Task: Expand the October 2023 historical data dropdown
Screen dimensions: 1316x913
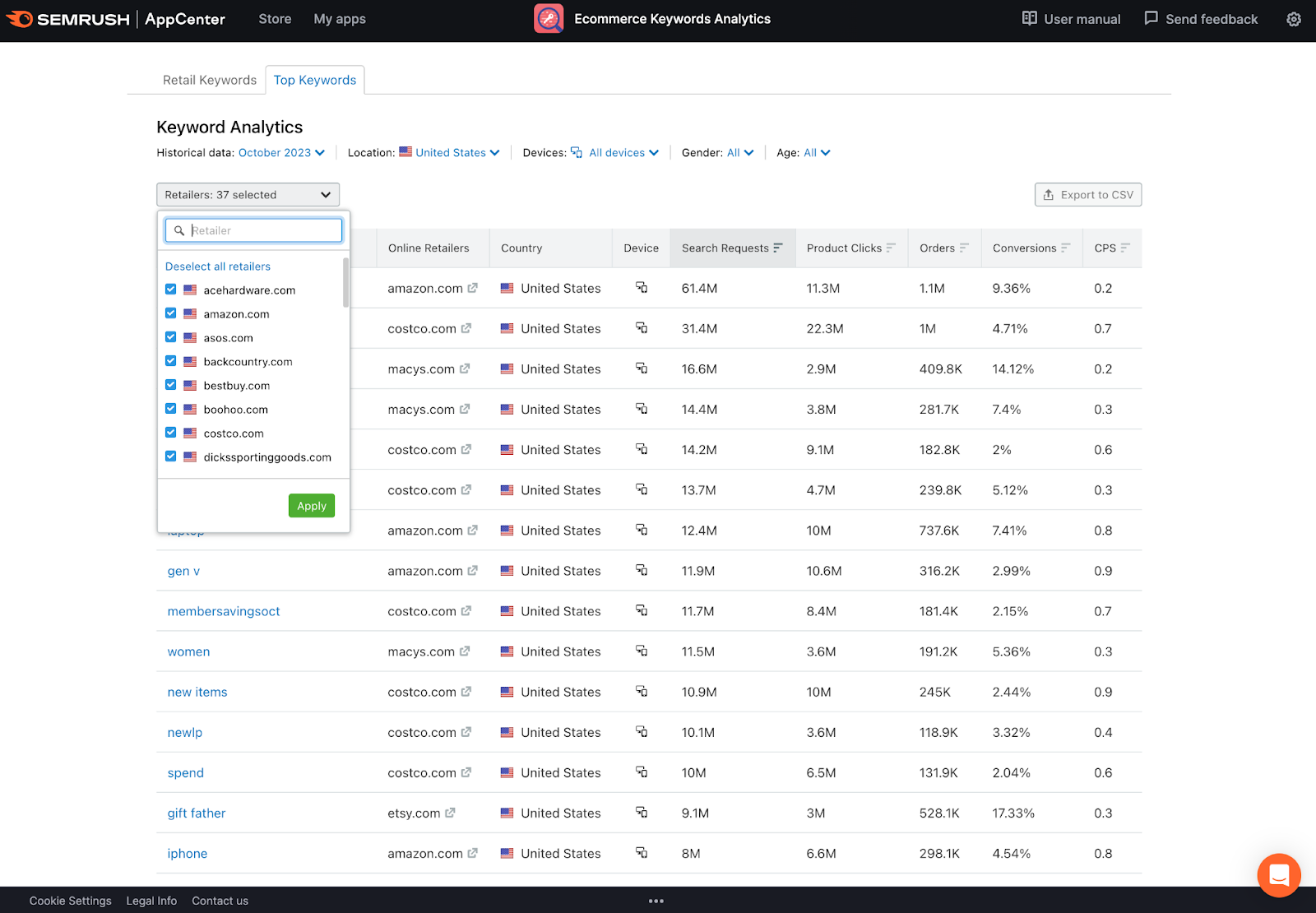Action: click(281, 153)
